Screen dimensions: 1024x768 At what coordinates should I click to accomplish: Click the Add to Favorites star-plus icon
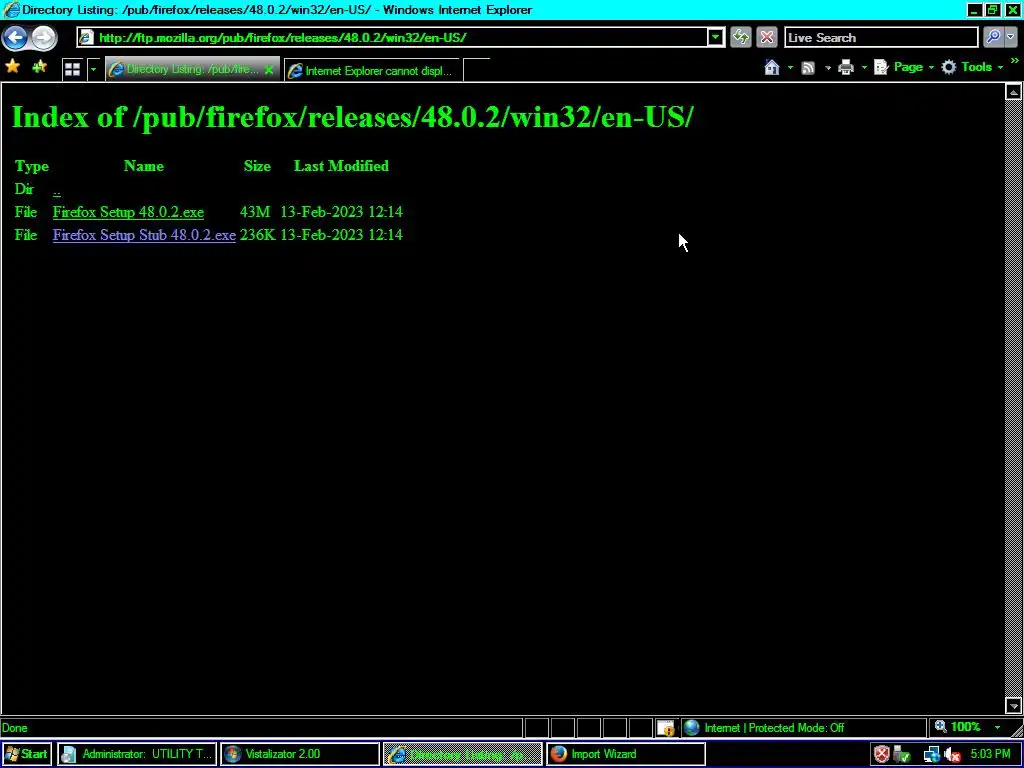[39, 67]
